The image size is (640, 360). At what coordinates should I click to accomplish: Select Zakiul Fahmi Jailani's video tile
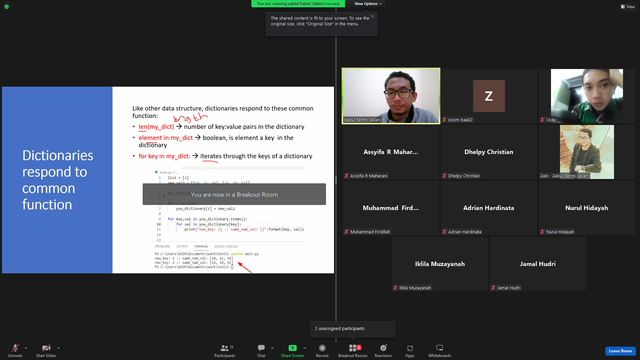pos(391,96)
